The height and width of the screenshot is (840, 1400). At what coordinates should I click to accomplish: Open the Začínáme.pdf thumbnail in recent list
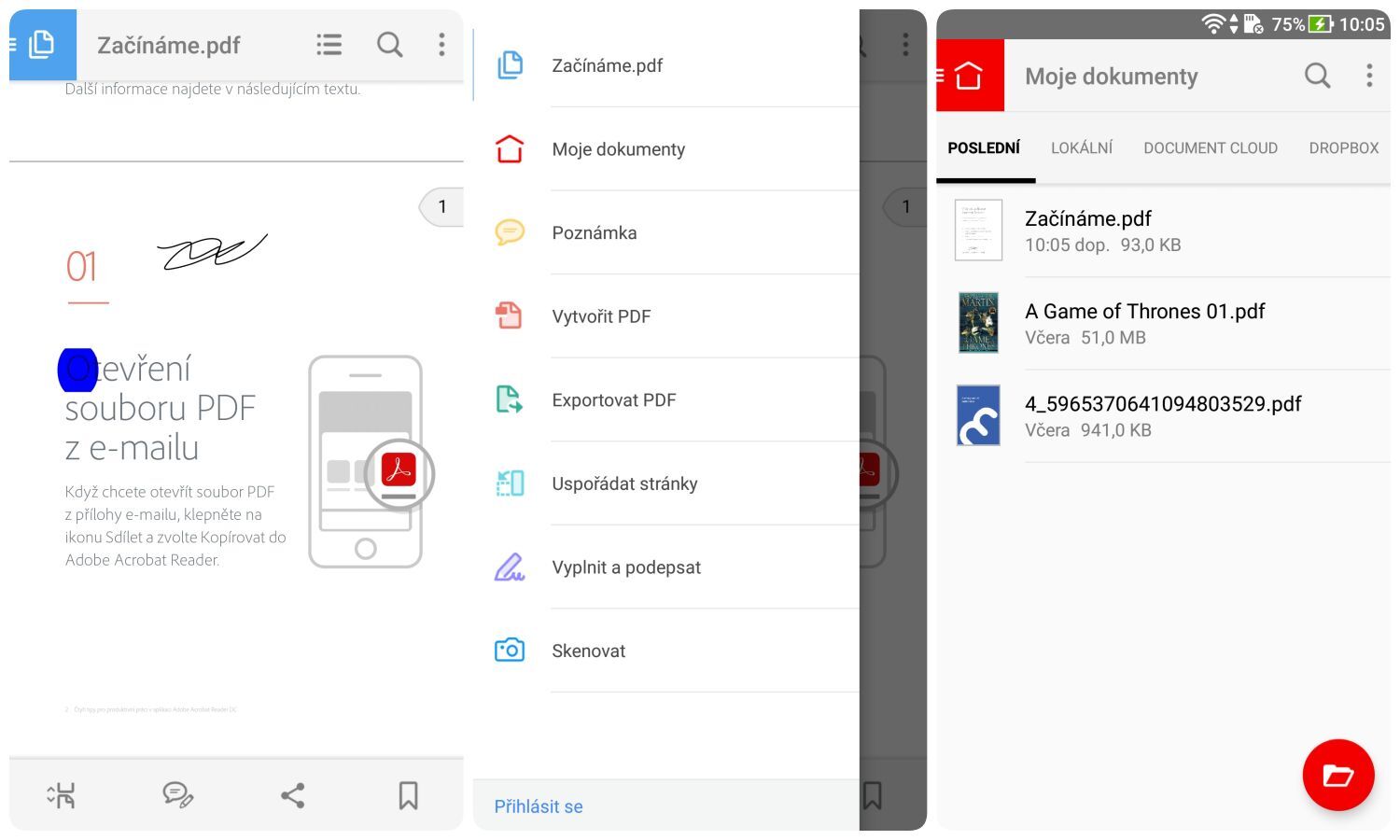point(978,230)
